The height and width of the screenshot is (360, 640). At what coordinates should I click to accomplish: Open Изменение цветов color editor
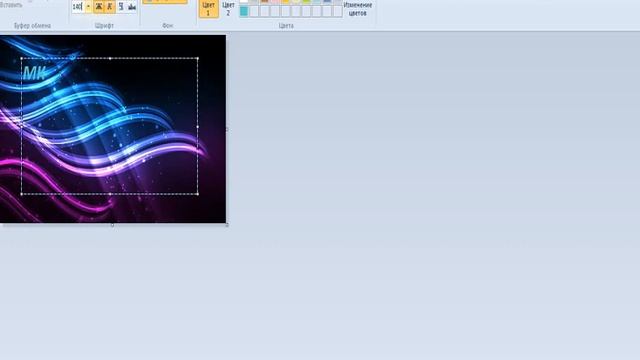[358, 9]
